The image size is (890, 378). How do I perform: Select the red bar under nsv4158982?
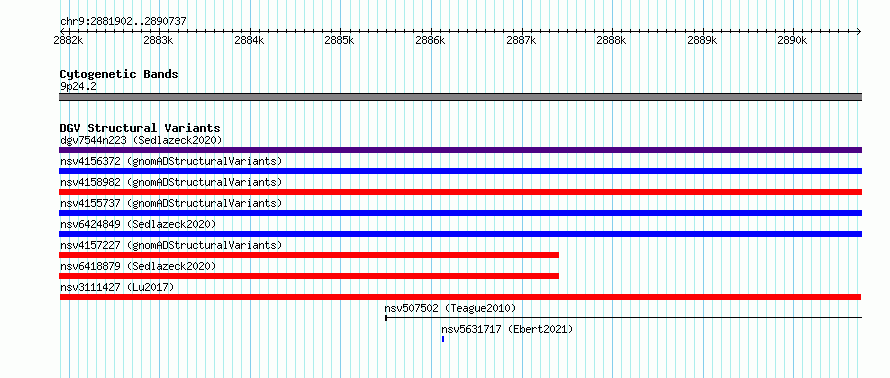click(x=460, y=192)
